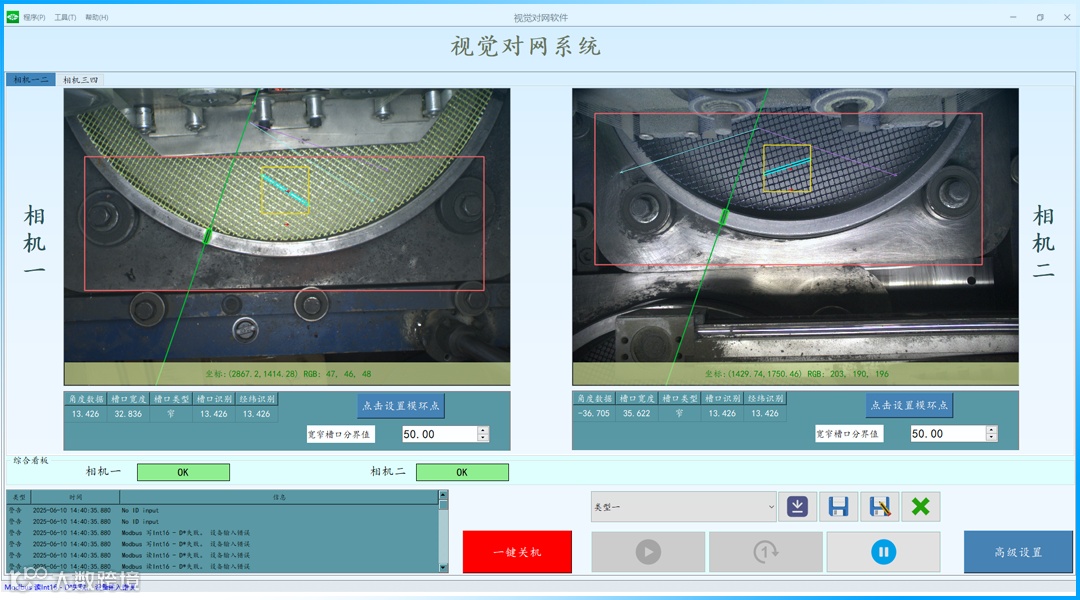Click the load recipe download icon
Viewport: 1080px width, 600px height.
797,507
